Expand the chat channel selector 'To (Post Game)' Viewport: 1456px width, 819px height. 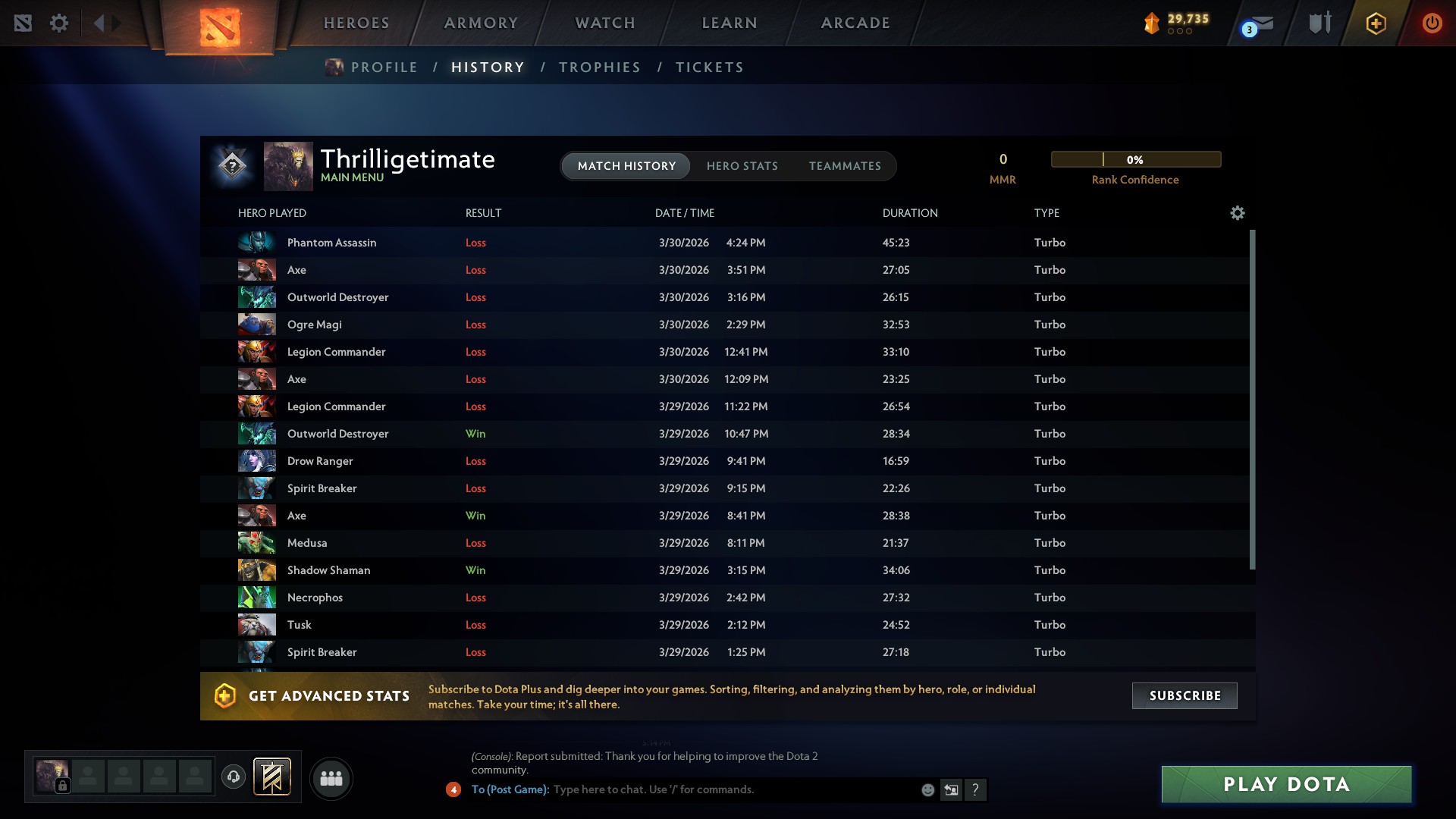coord(510,789)
